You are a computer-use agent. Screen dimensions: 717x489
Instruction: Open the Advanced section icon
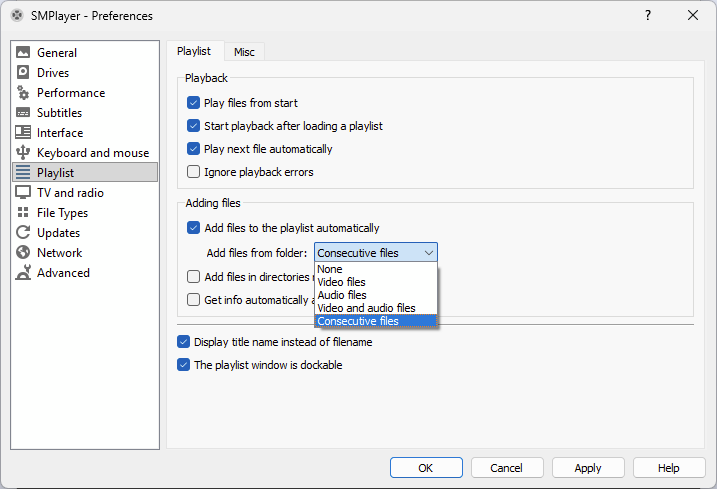[23, 272]
